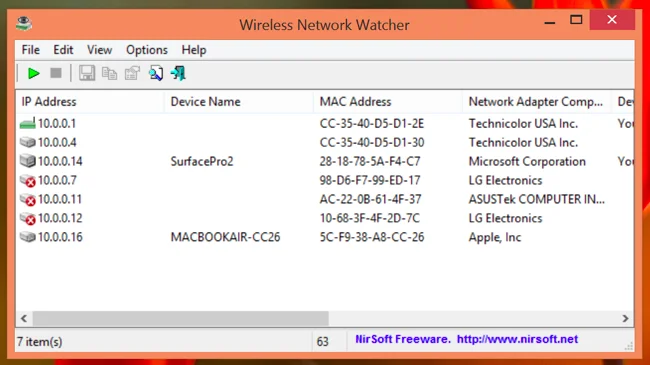Click the Find magnifier icon in the toolbar
The width and height of the screenshot is (650, 365).
tap(156, 73)
